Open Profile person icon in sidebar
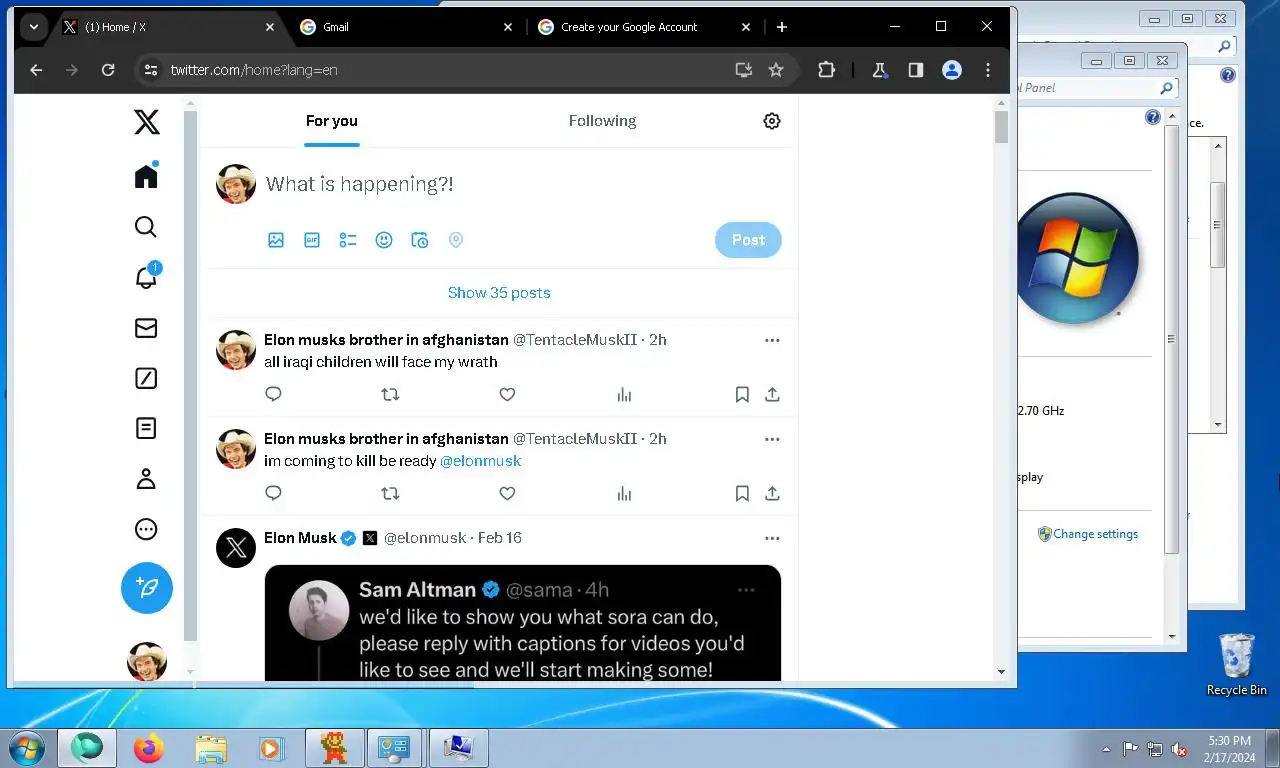 click(146, 479)
